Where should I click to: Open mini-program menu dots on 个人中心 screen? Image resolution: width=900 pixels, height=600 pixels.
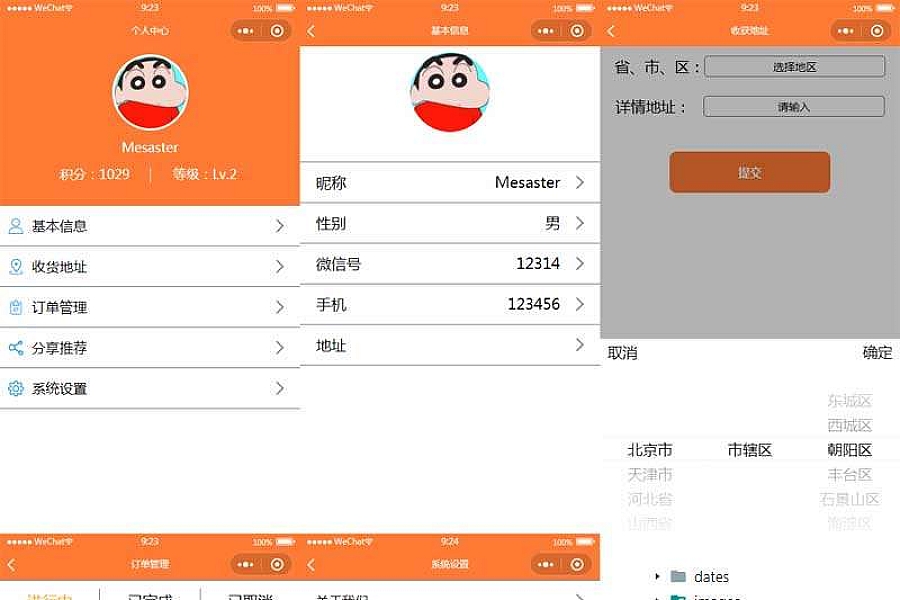pyautogui.click(x=246, y=31)
